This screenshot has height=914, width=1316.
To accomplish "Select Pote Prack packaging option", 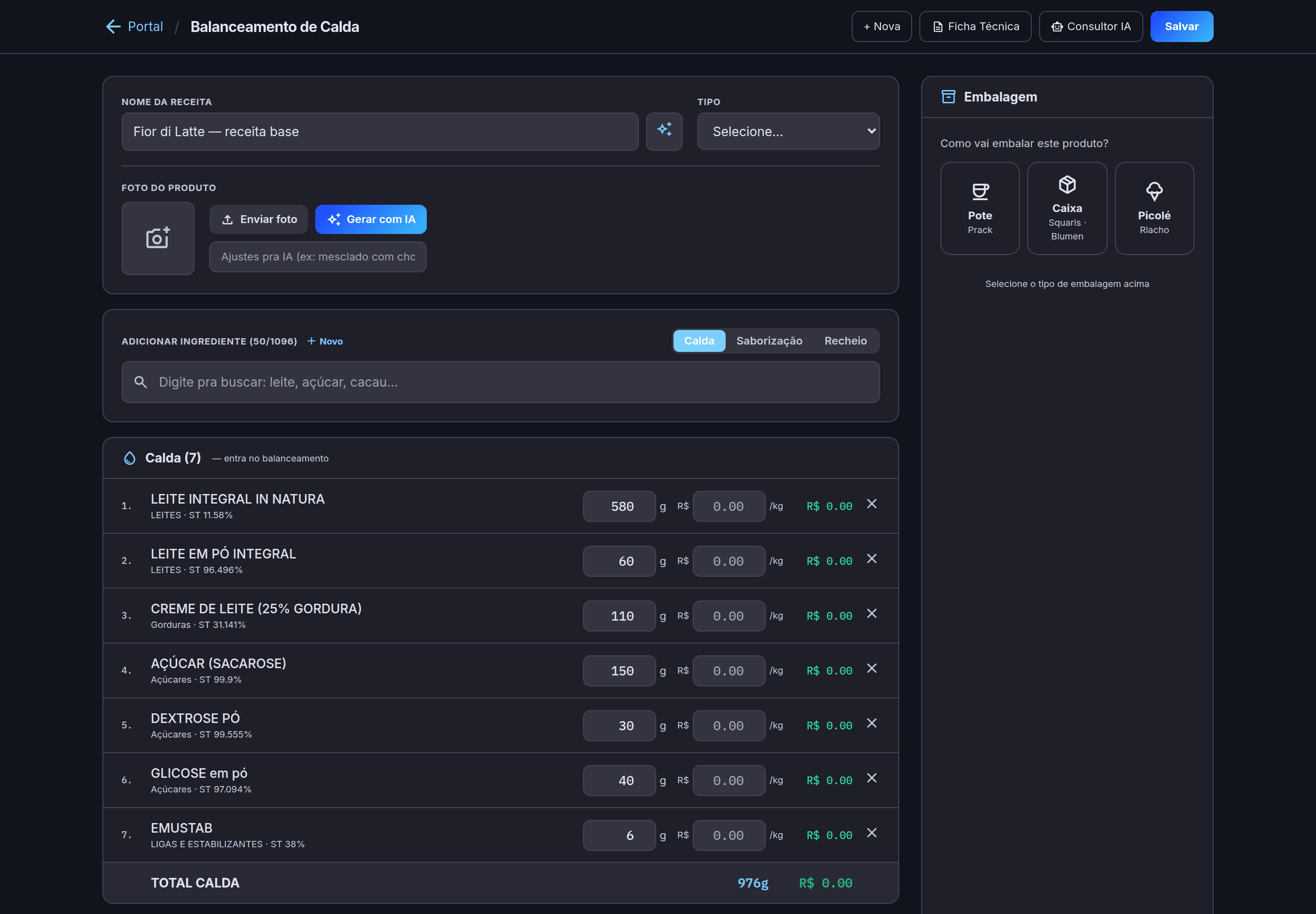I will (x=979, y=208).
